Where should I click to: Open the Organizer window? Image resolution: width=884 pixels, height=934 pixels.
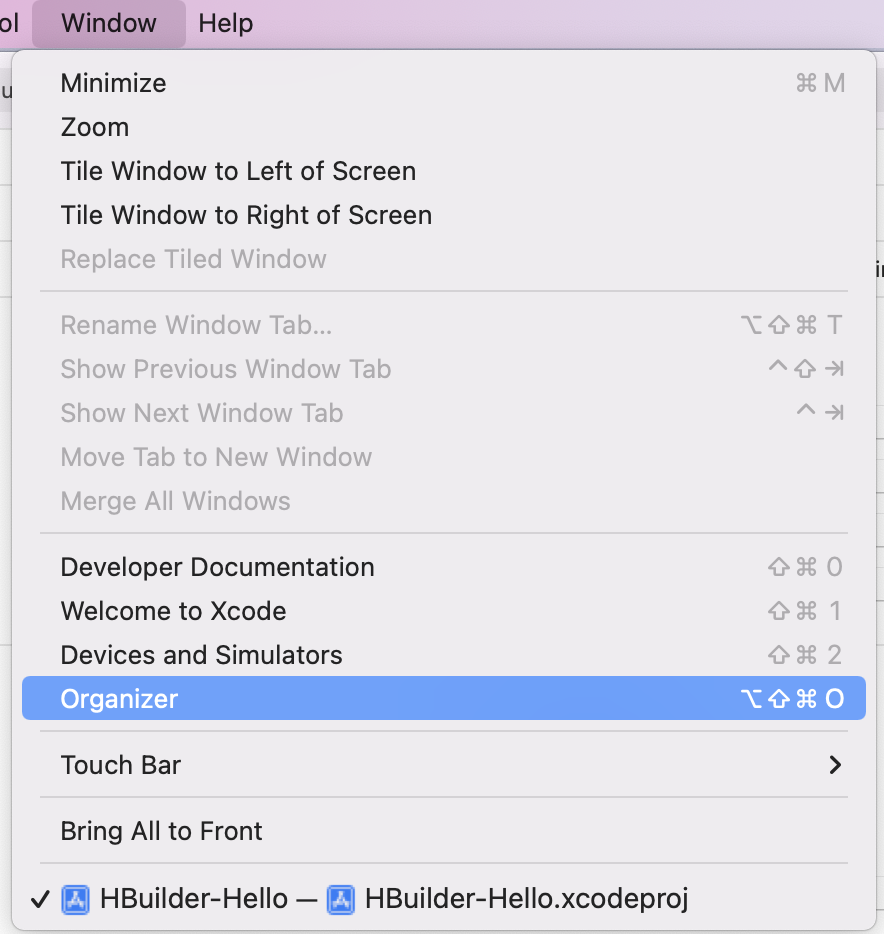[x=444, y=698]
